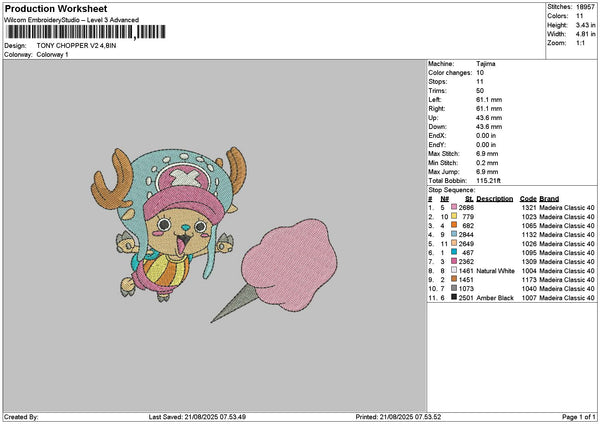Click the Brand column header

[549, 198]
